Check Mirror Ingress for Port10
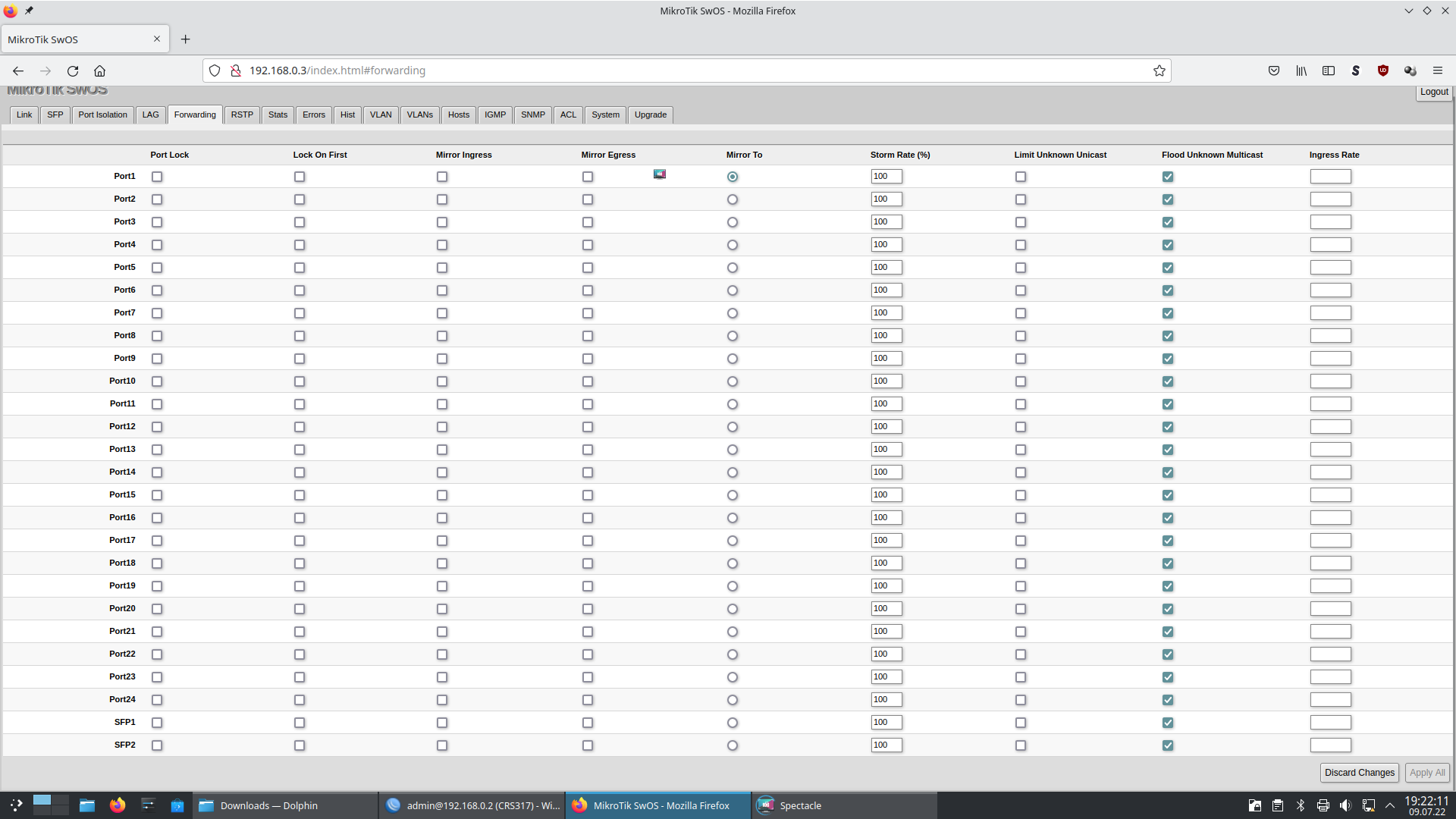1456x819 pixels. 442,381
